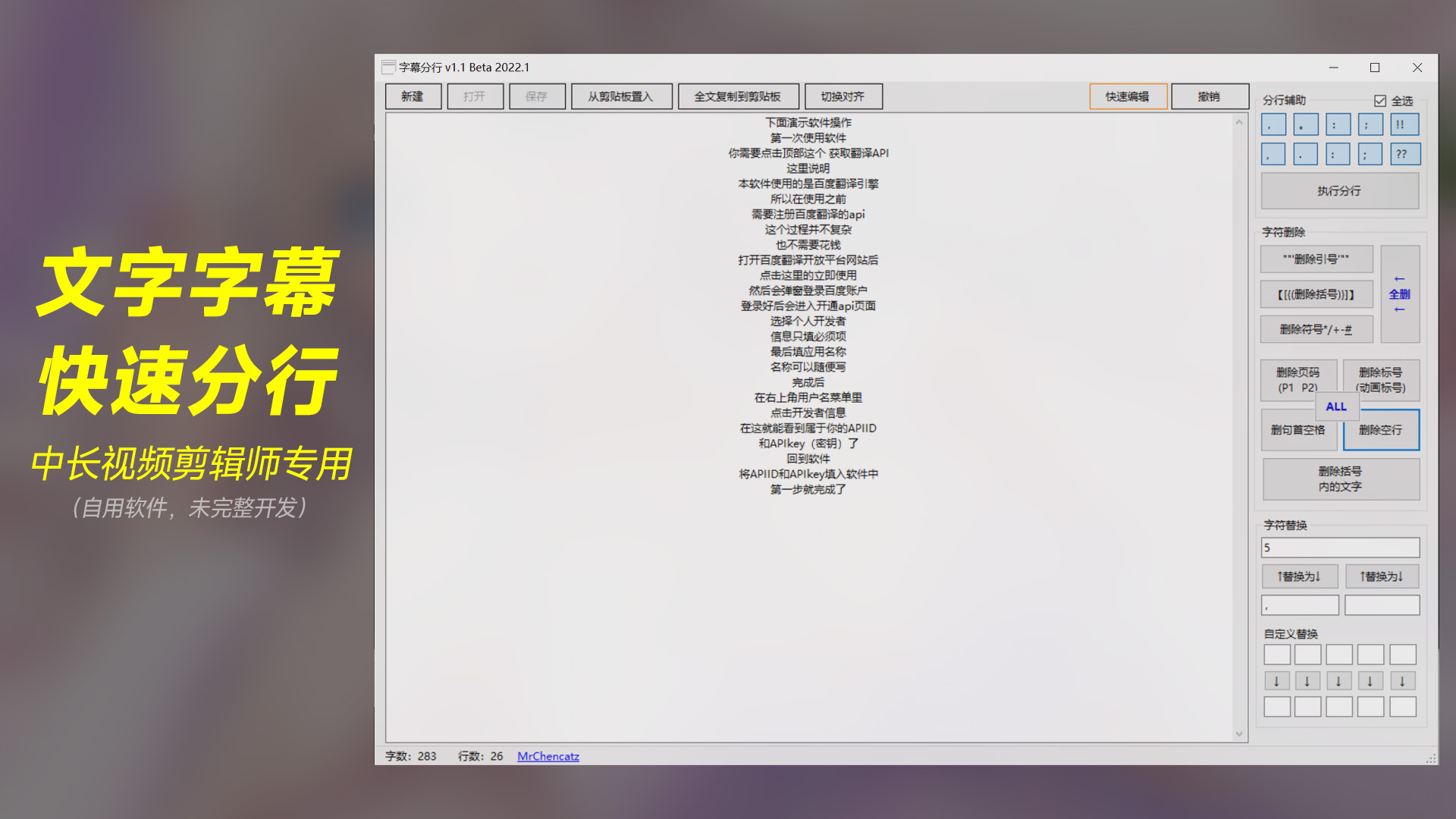
Task: Click the 字数: 283 character count
Action: tap(411, 756)
